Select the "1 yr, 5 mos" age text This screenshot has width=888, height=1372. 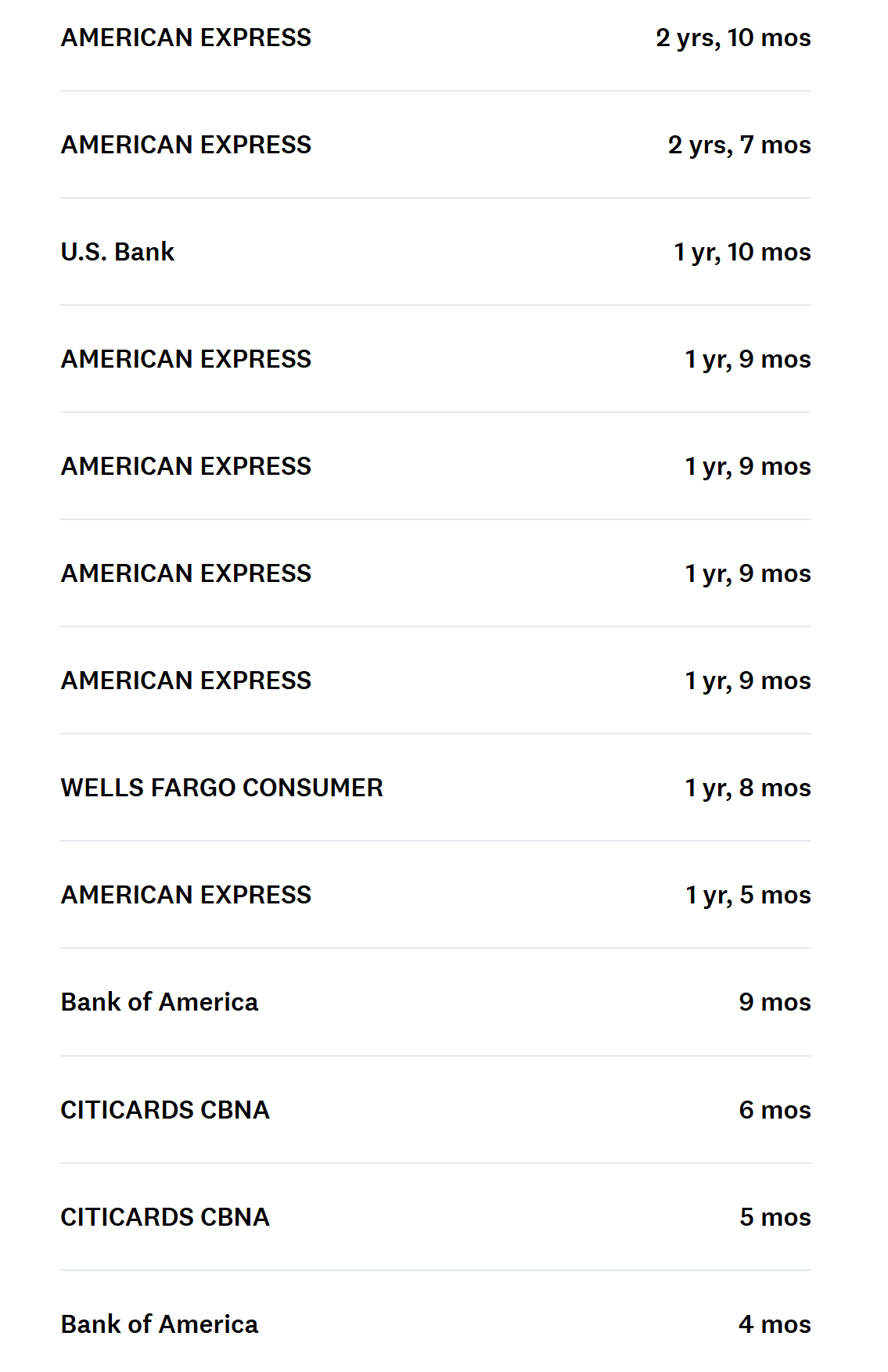[748, 895]
